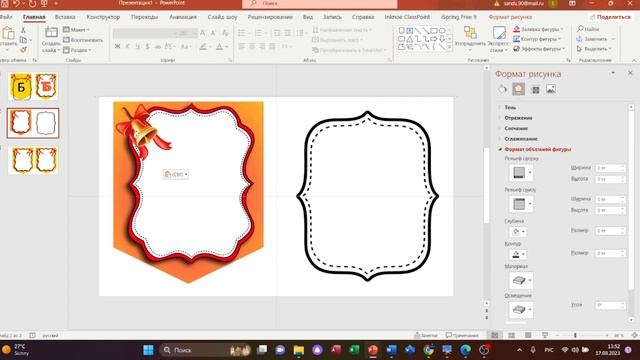Select slide 1 thumbnail with Б letters
Screen dimensions: 640x360
33,86
